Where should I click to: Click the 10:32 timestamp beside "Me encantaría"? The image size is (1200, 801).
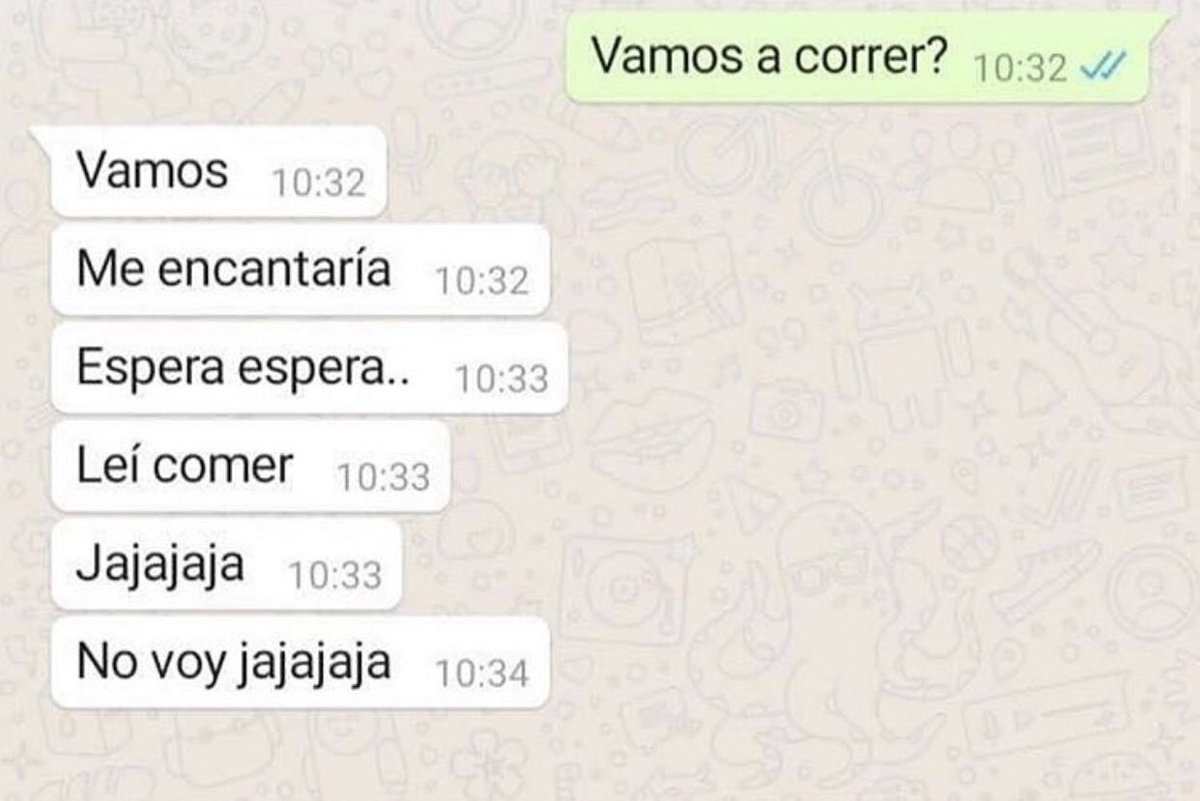click(483, 282)
